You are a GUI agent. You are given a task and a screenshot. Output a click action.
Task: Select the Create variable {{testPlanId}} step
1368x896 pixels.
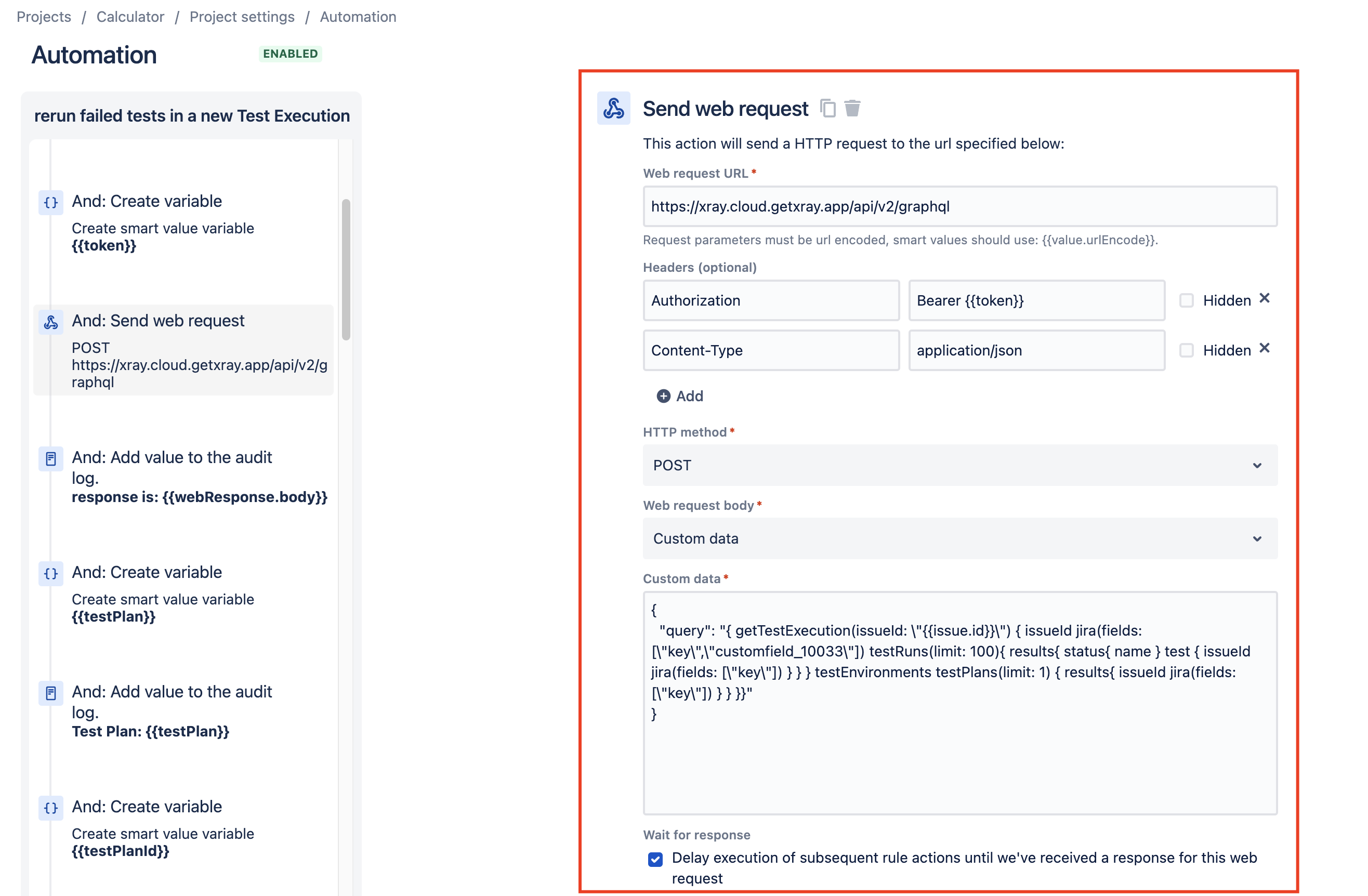pyautogui.click(x=183, y=827)
